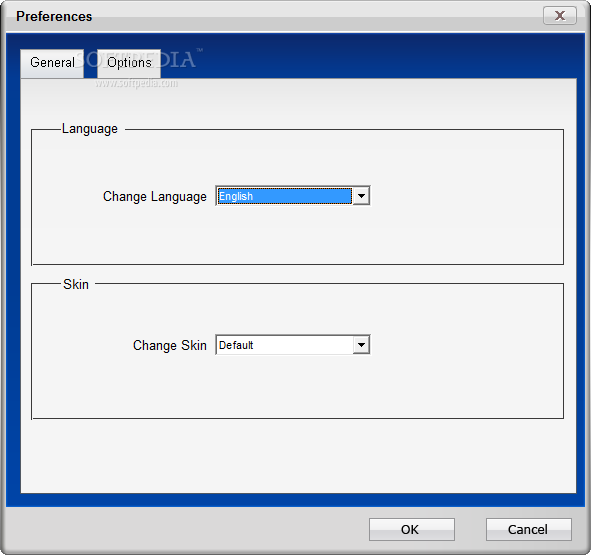Viewport: 591px width, 555px height.
Task: Open the Change Language dropdown arrow
Action: point(361,196)
